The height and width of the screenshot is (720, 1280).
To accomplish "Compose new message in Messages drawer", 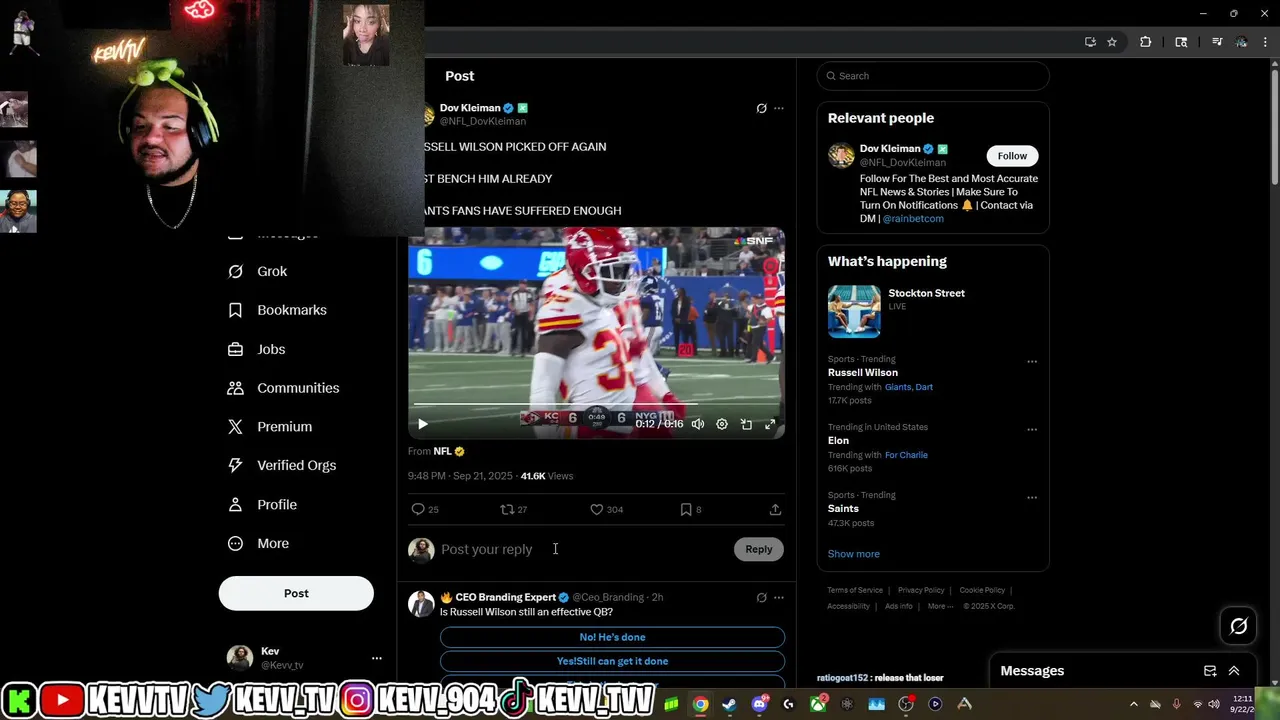I will [1210, 671].
